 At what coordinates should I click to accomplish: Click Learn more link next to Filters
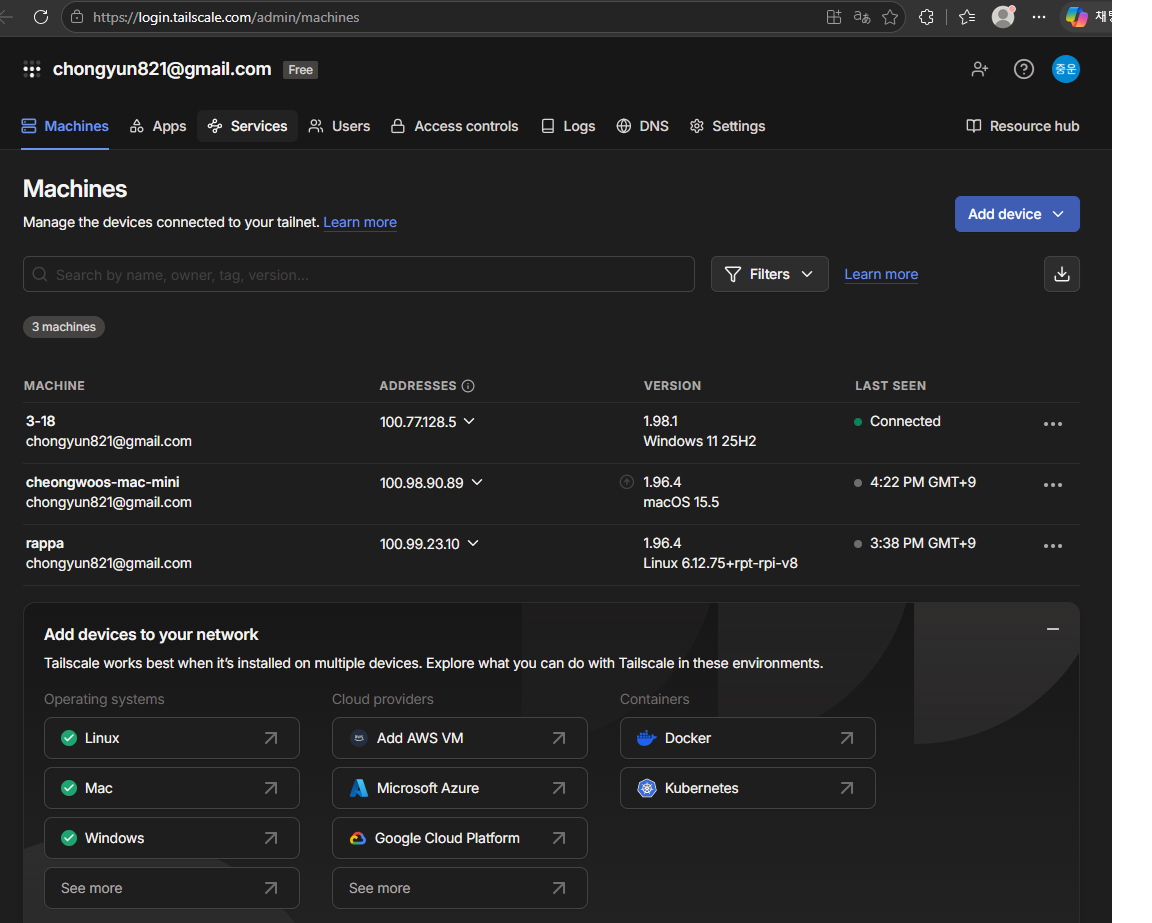click(881, 274)
